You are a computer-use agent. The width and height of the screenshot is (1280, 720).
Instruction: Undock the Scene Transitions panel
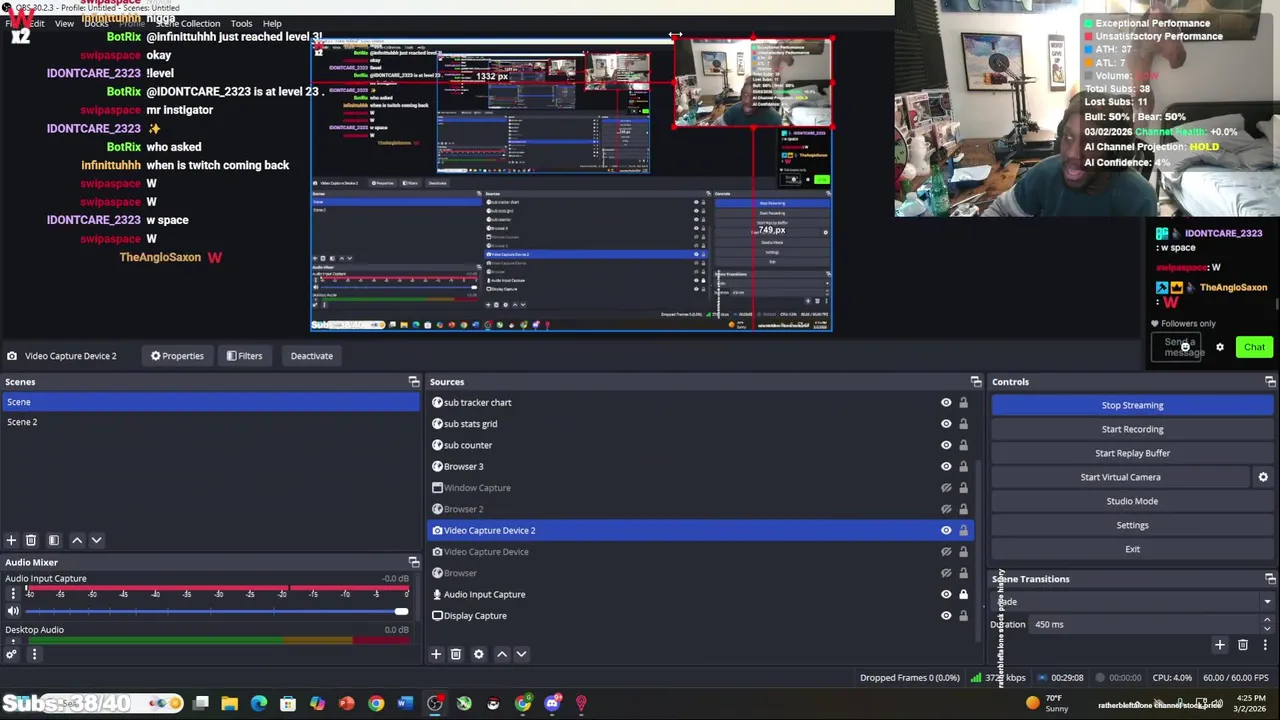click(x=1270, y=579)
